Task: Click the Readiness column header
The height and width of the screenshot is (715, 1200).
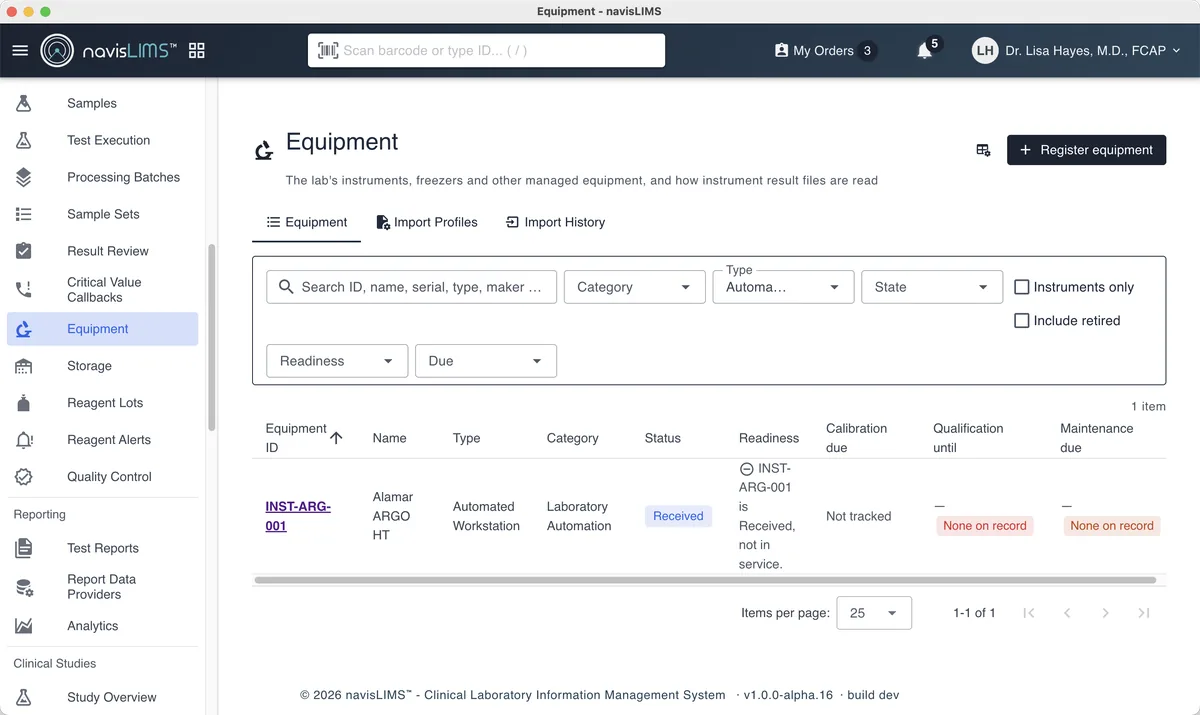Action: click(769, 438)
